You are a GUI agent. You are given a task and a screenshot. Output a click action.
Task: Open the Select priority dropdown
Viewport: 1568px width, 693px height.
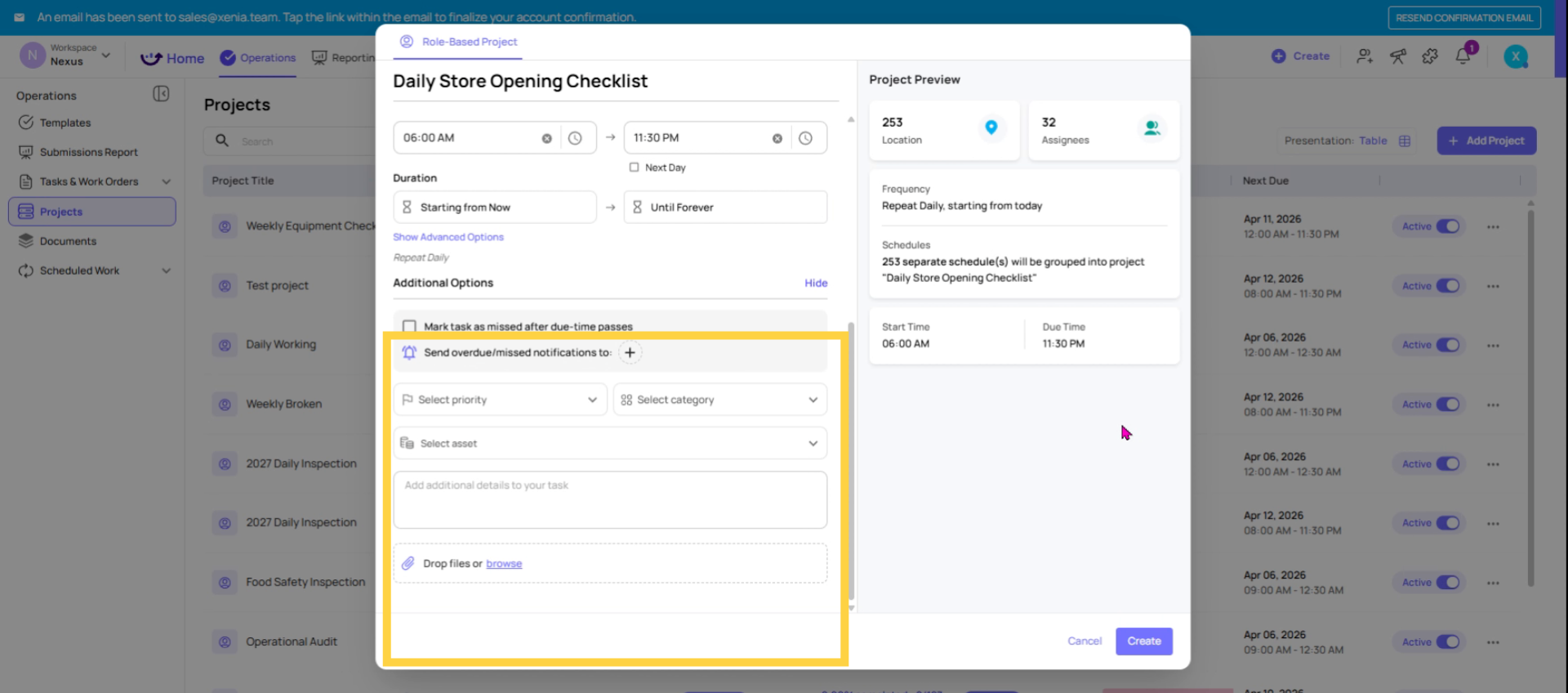click(x=500, y=400)
